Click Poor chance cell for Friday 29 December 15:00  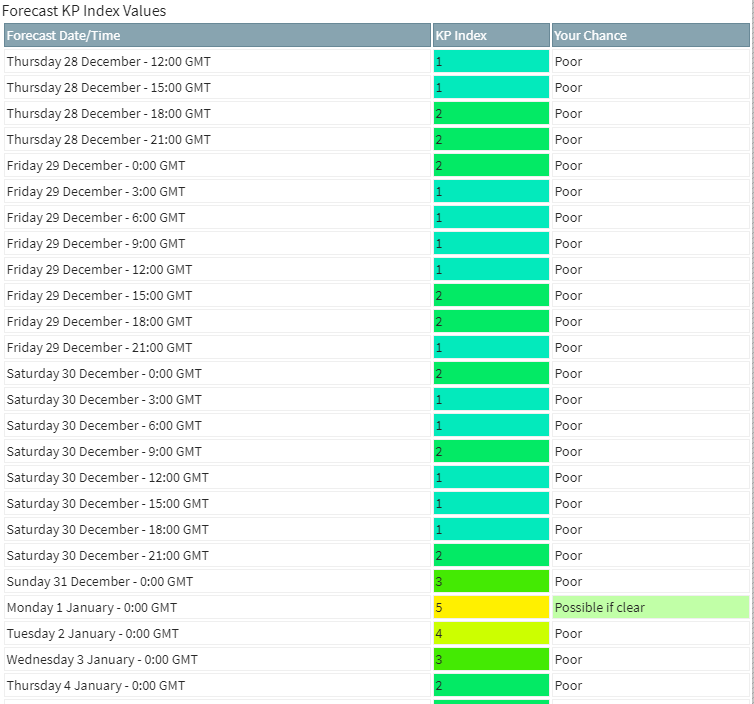click(x=651, y=295)
